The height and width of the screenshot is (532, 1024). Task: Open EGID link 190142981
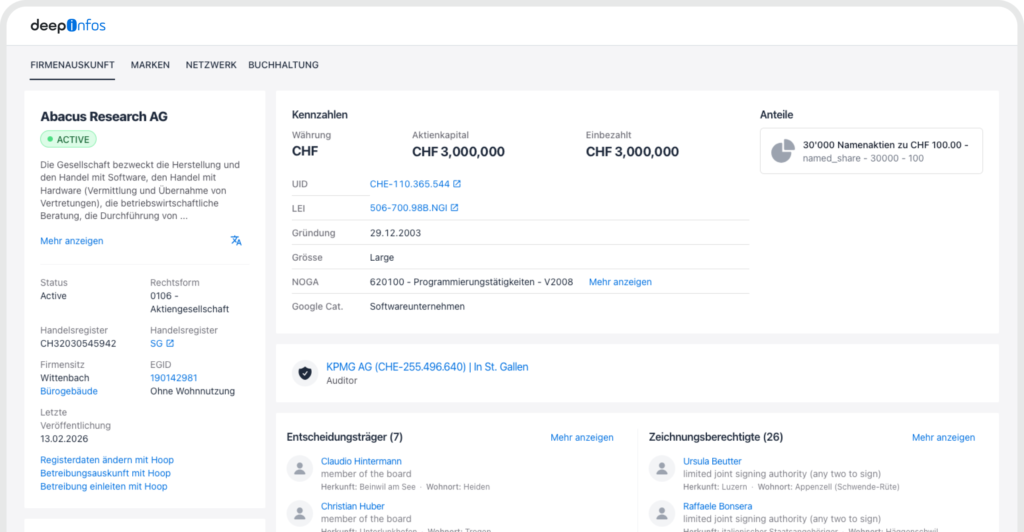174,378
